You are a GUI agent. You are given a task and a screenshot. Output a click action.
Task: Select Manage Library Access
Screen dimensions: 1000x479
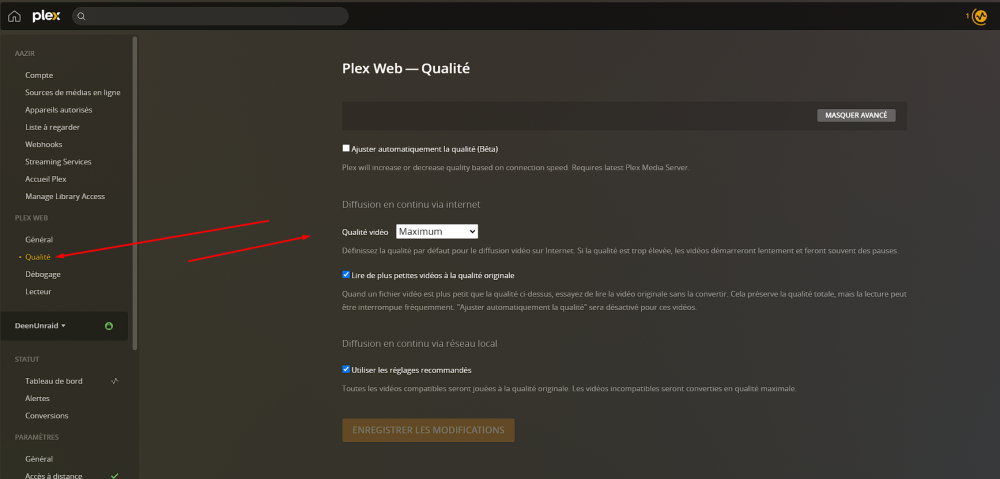click(65, 196)
